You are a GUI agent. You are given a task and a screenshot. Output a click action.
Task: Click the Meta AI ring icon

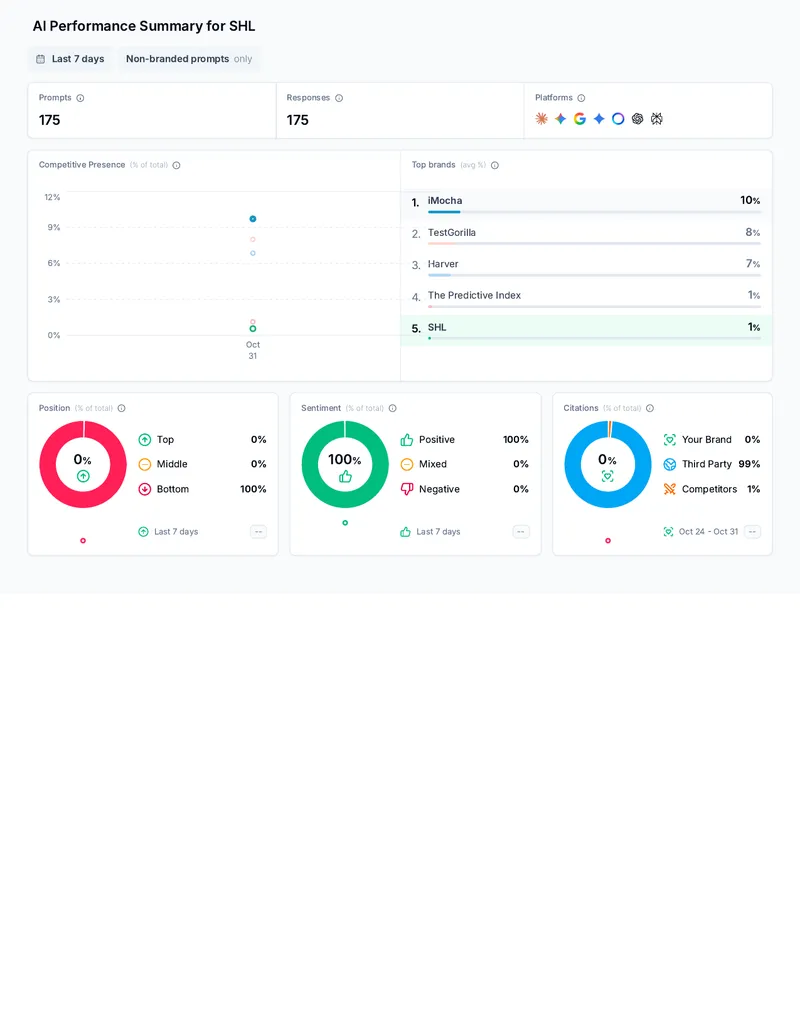coord(618,119)
